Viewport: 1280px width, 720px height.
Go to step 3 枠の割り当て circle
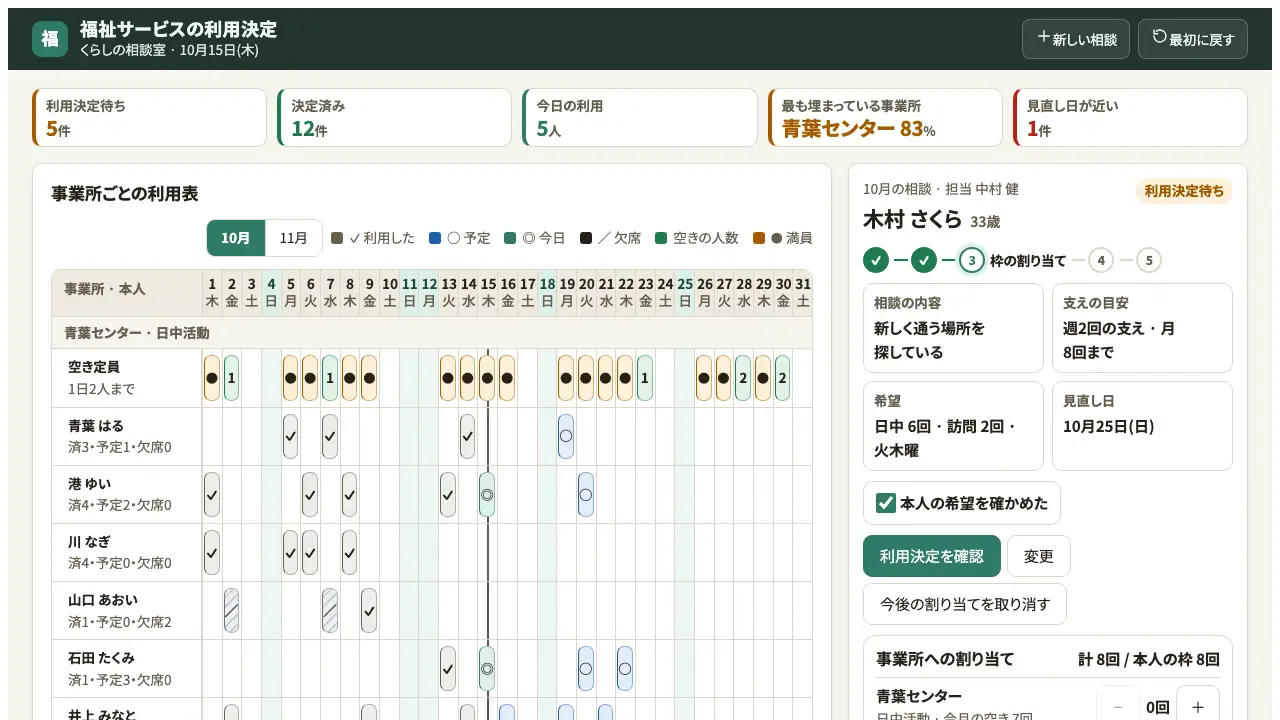point(972,260)
